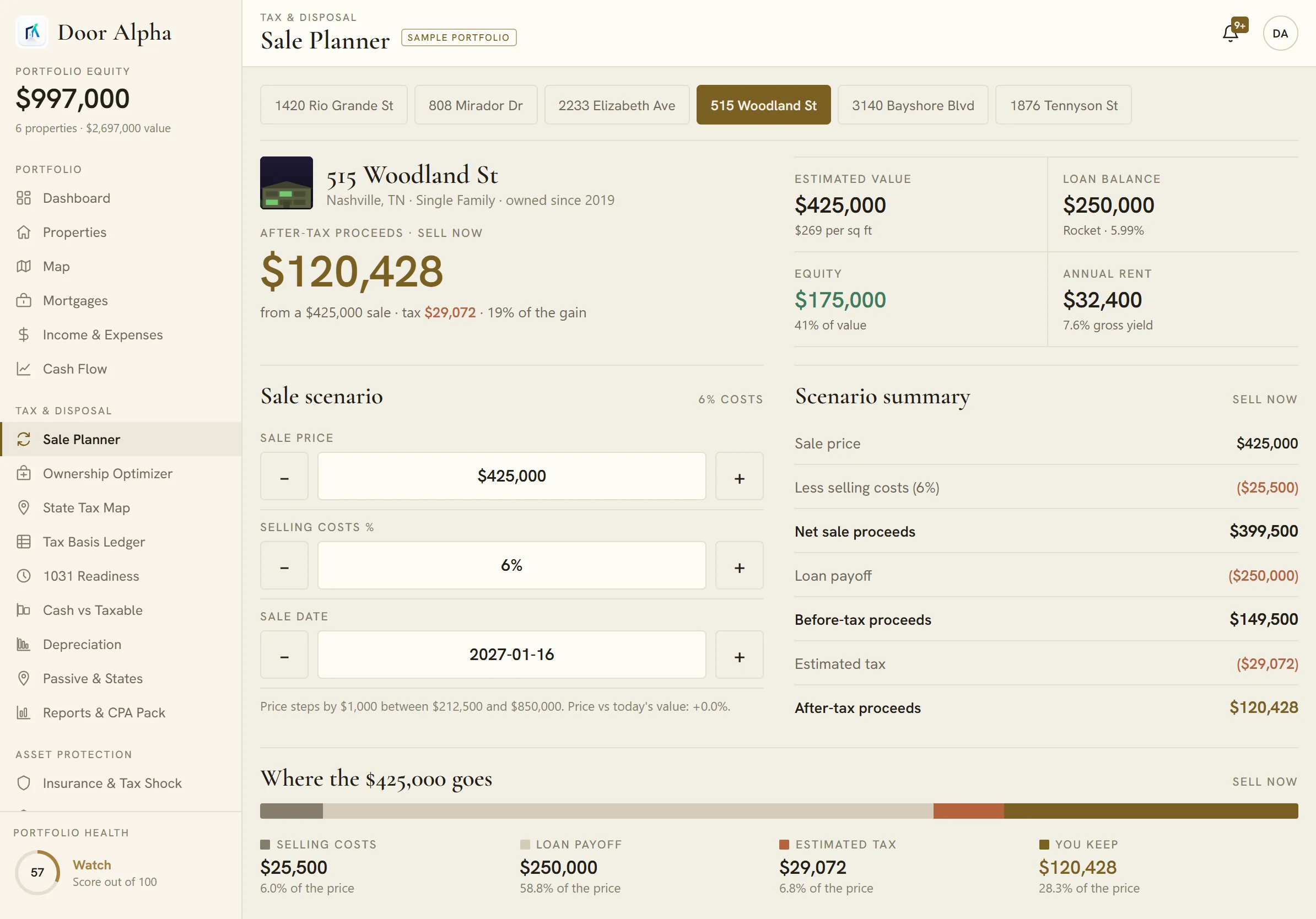The width and height of the screenshot is (1316, 919).
Task: Click the loan payoff bar segment
Action: [x=628, y=810]
